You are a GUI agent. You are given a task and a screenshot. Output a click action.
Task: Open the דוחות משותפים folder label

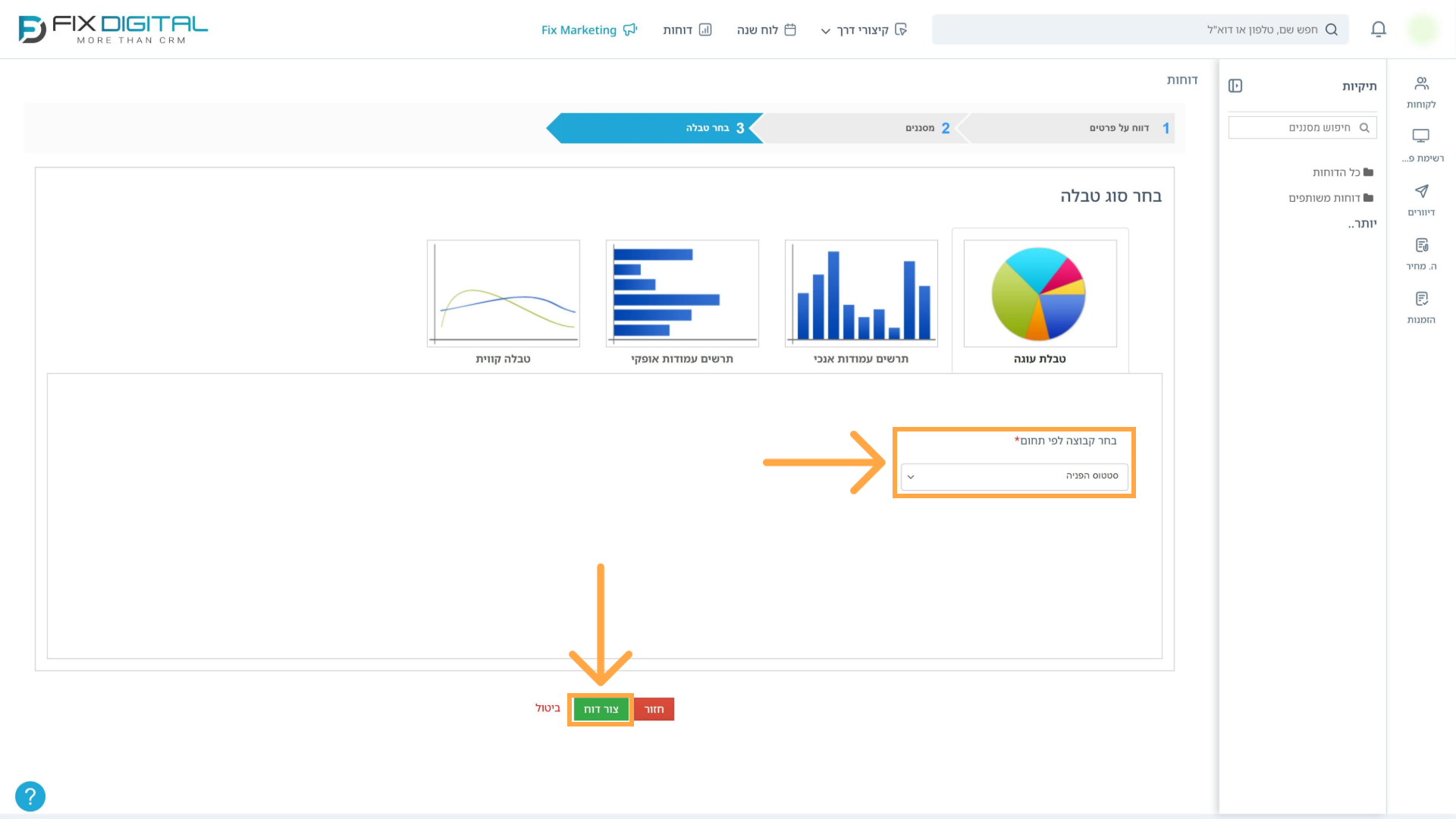(1324, 198)
